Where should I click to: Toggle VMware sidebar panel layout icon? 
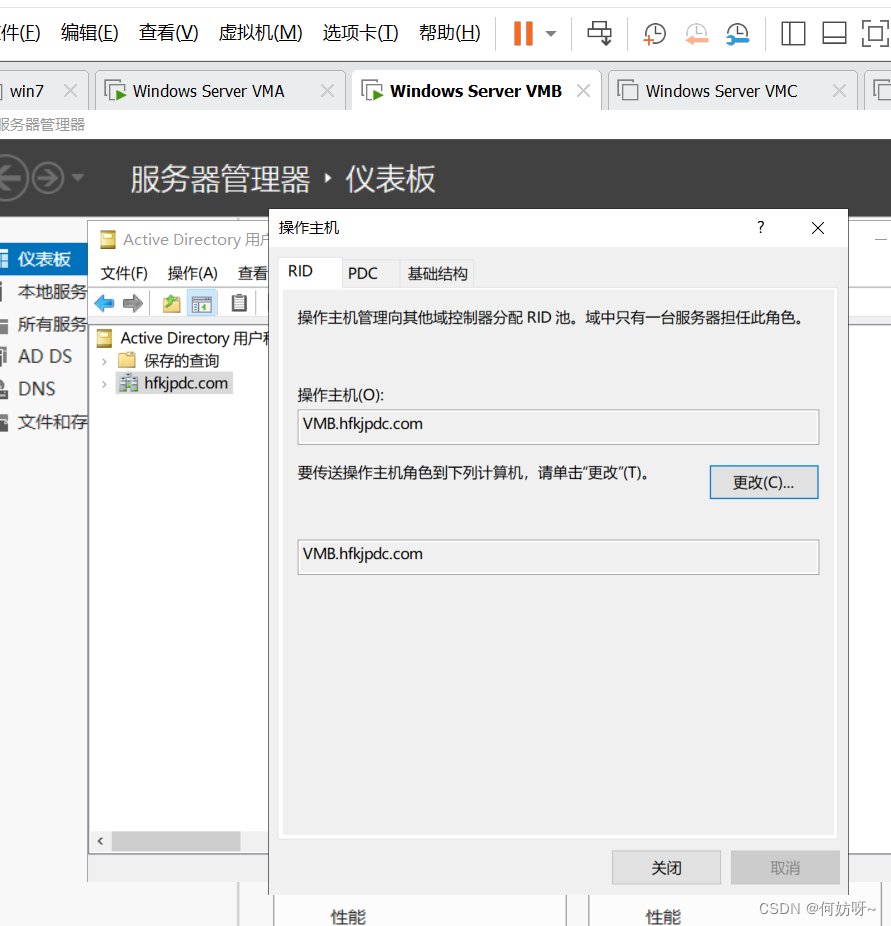[x=793, y=33]
